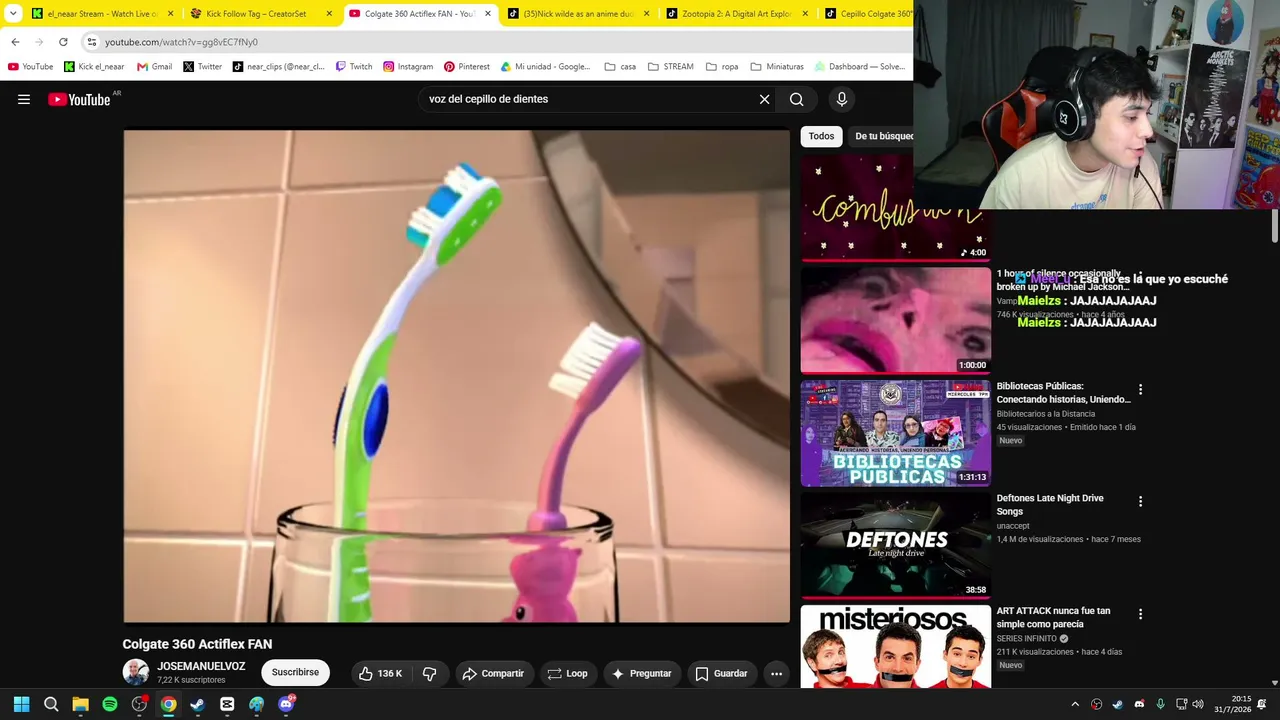Open OBS Studio from the taskbar
Image resolution: width=1280 pixels, height=720 pixels.
pyautogui.click(x=139, y=704)
